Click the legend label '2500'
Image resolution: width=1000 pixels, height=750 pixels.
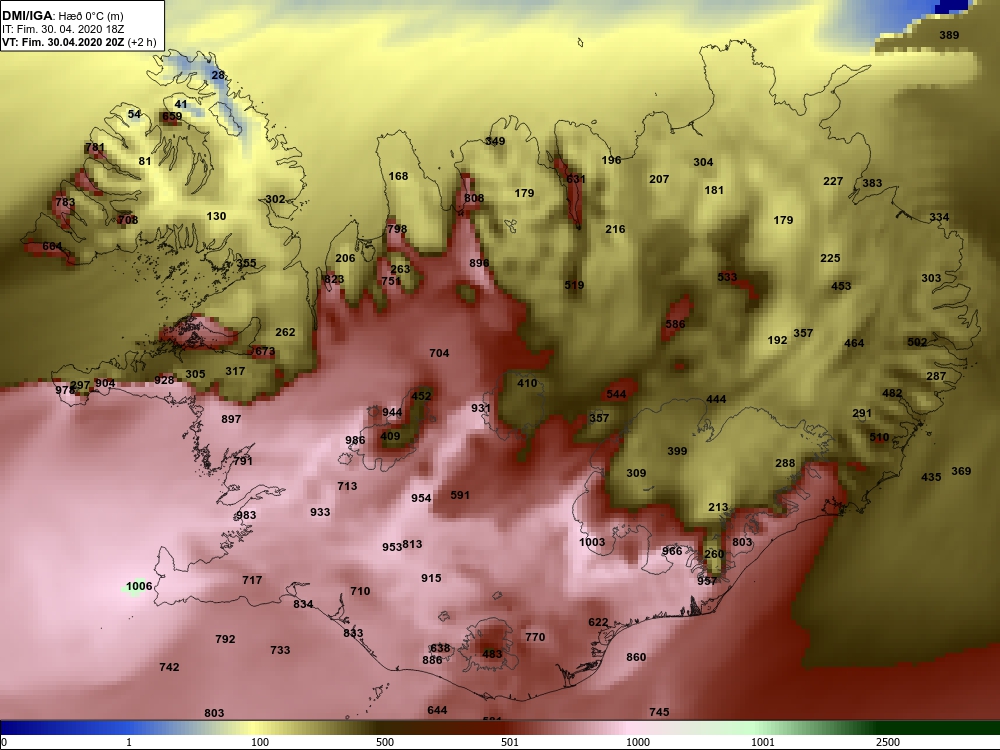888,742
